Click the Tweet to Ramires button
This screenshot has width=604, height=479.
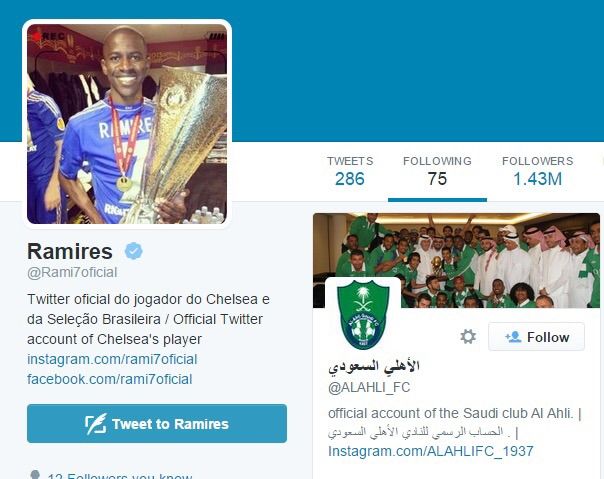(157, 424)
